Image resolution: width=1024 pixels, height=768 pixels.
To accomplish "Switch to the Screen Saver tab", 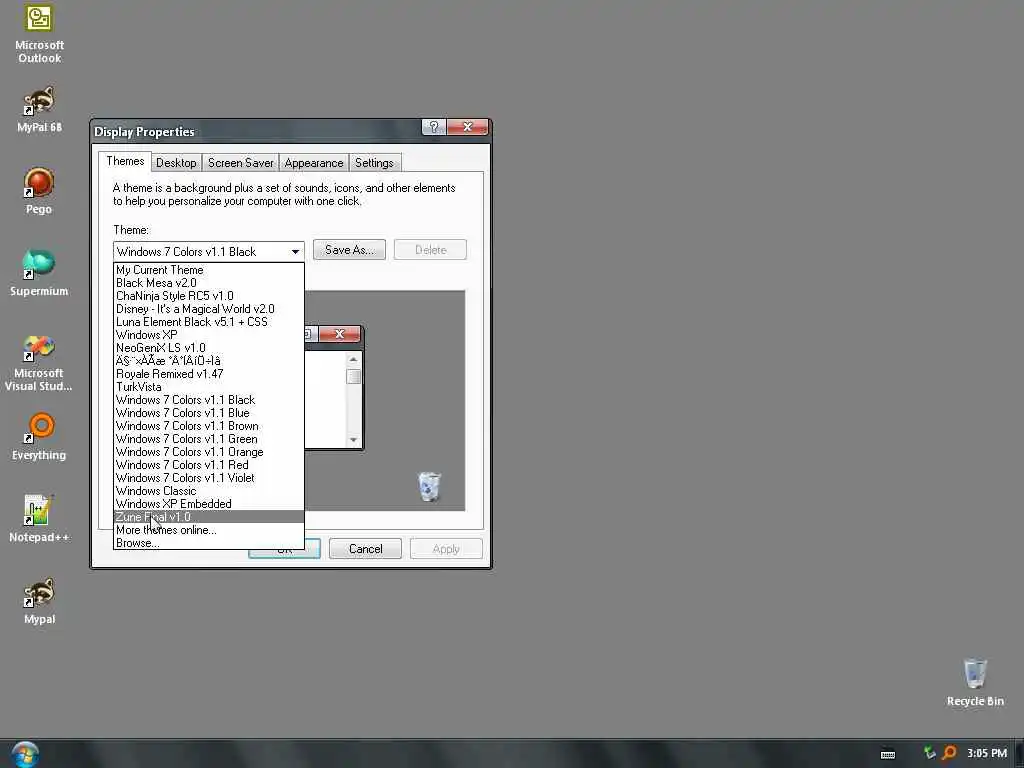I will click(240, 163).
